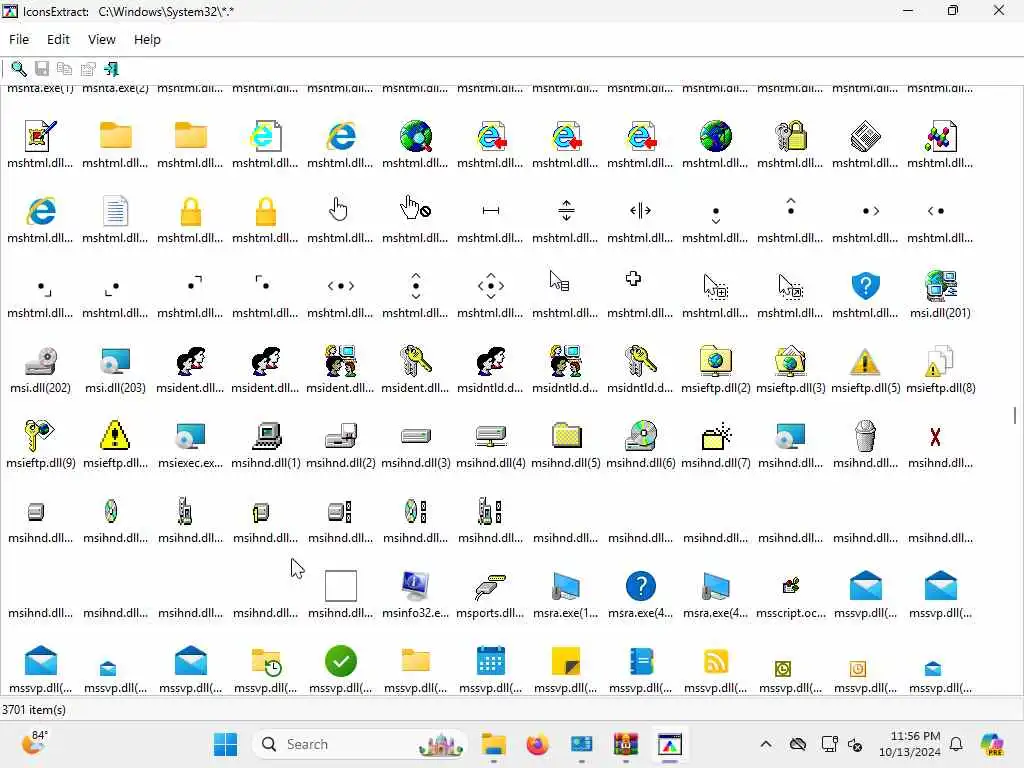1024x768 pixels.
Task: Click the '3701 item(s)' status bar text
Action: point(34,710)
